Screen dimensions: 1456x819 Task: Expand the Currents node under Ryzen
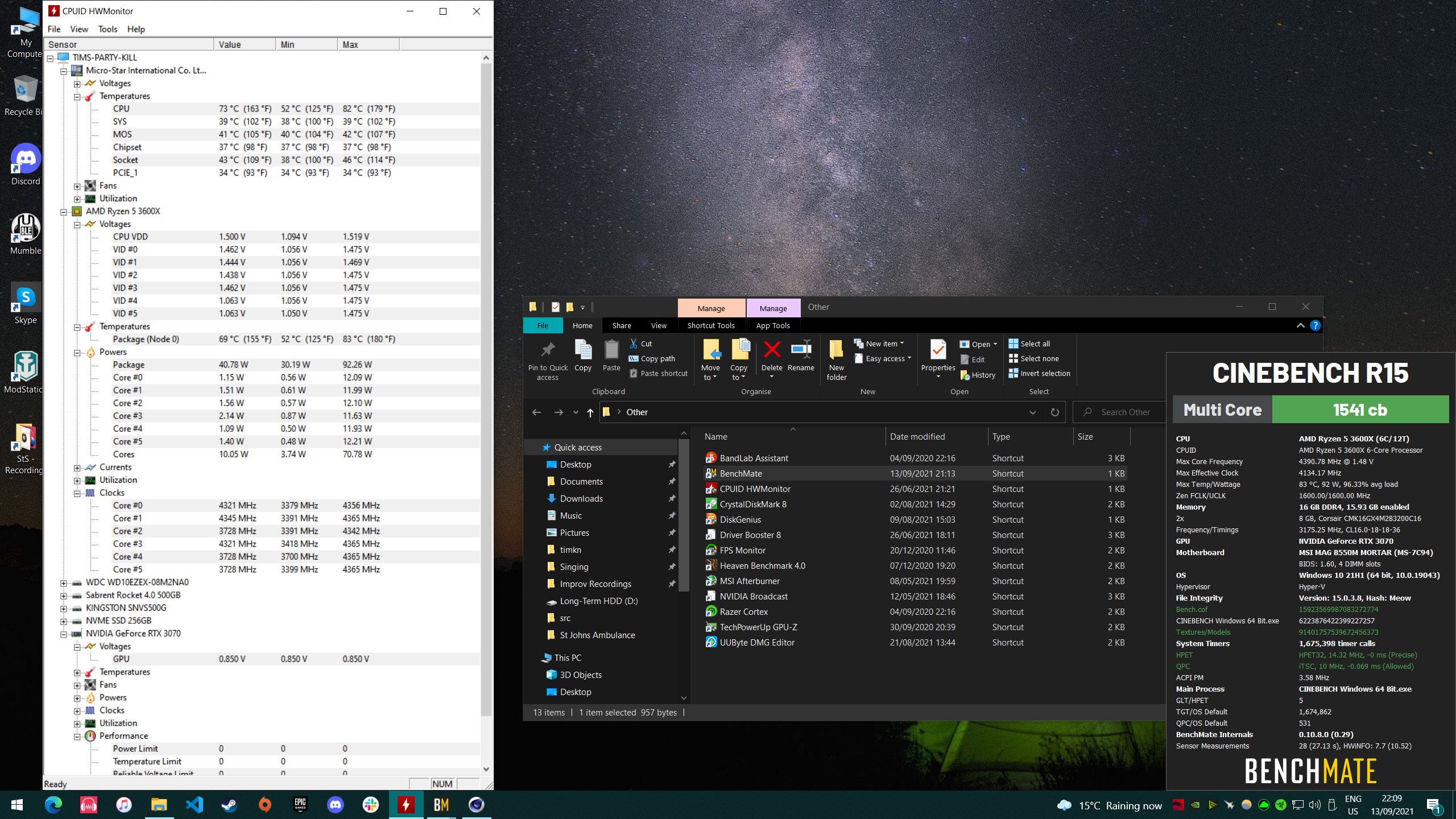(x=77, y=468)
